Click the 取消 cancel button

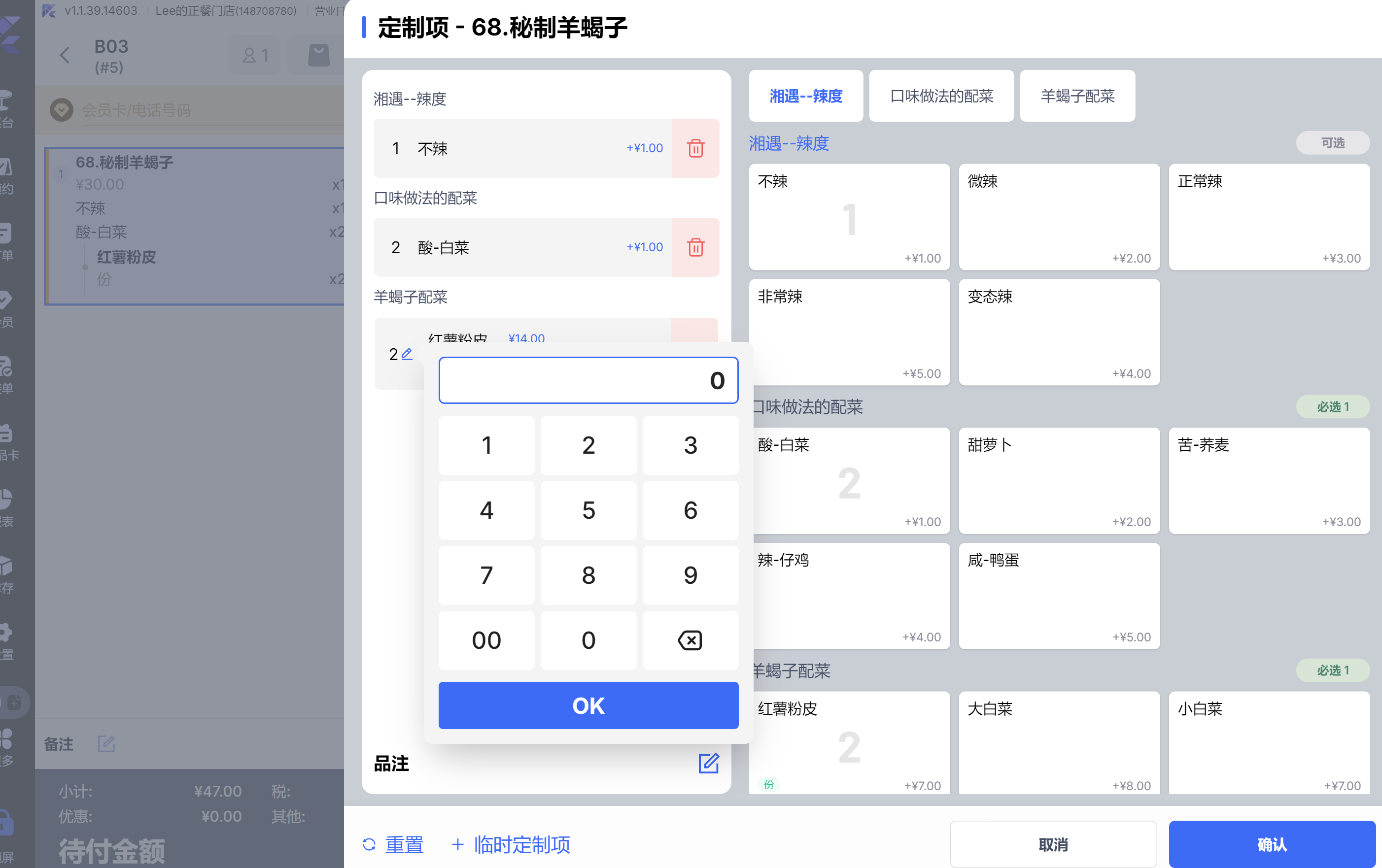point(1053,844)
